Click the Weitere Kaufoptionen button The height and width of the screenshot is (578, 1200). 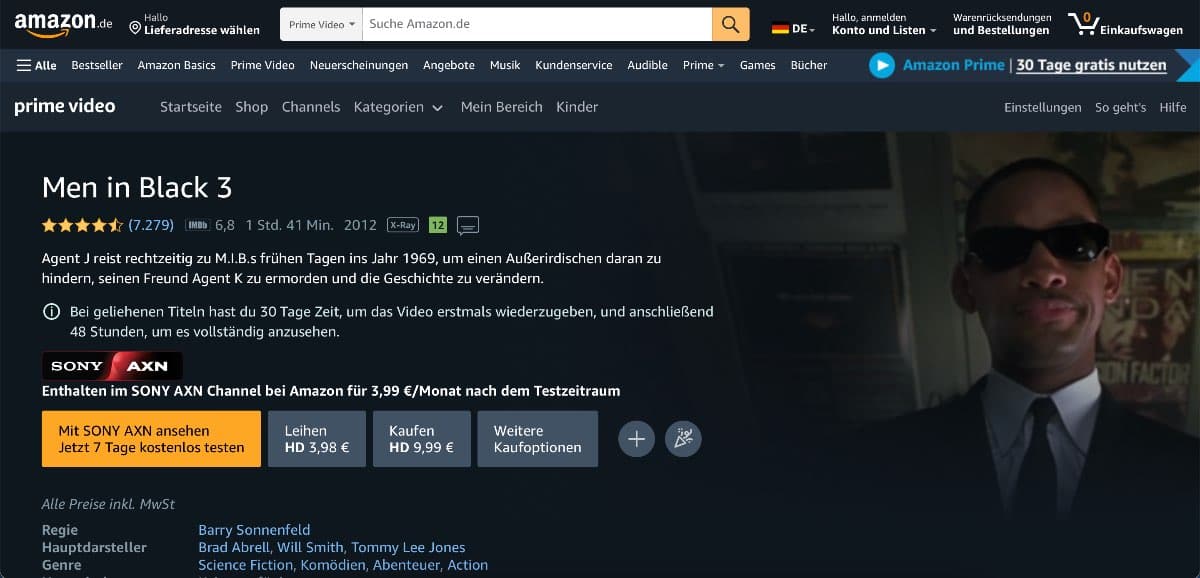click(538, 439)
